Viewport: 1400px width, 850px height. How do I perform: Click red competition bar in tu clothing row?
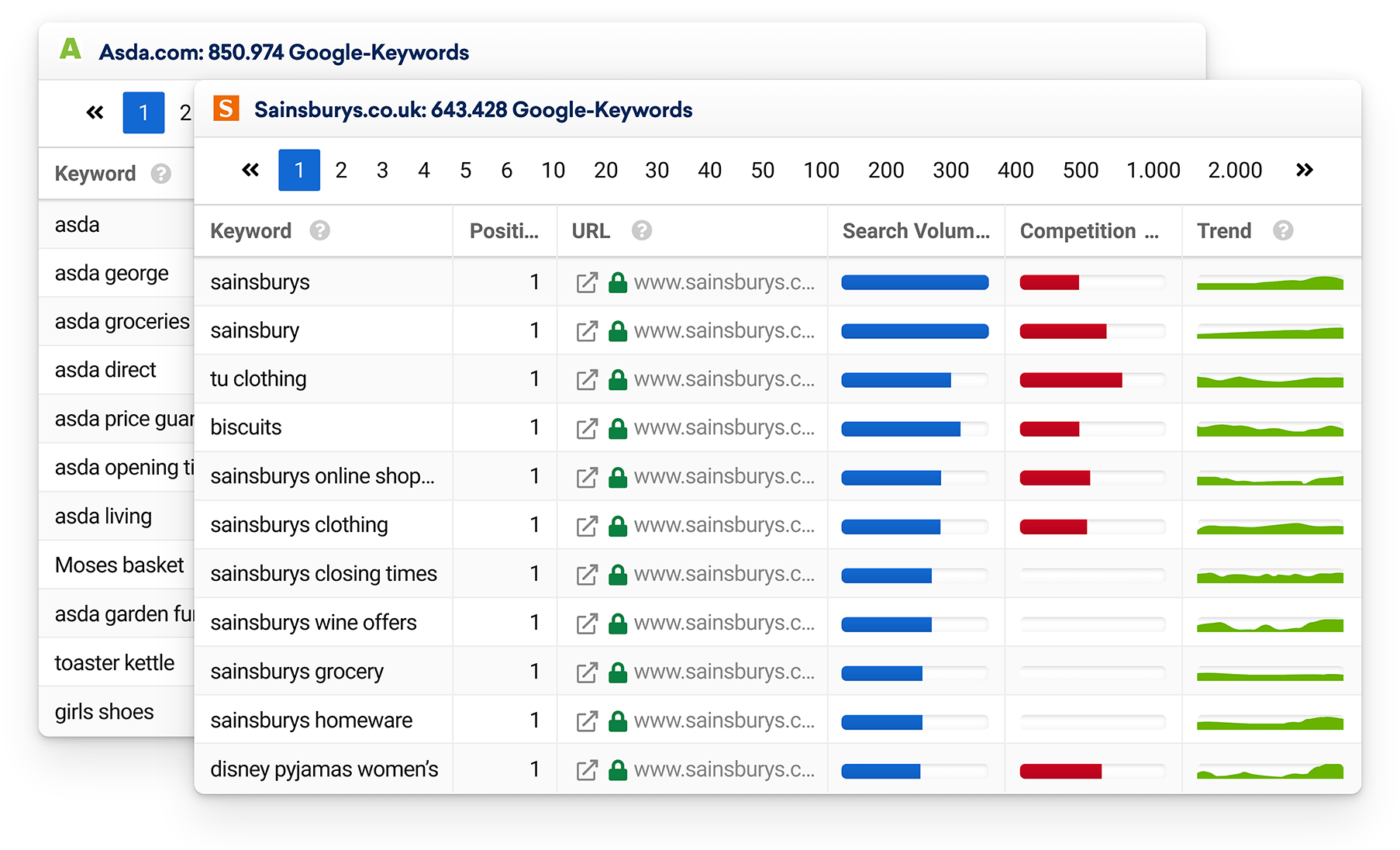point(1071,380)
